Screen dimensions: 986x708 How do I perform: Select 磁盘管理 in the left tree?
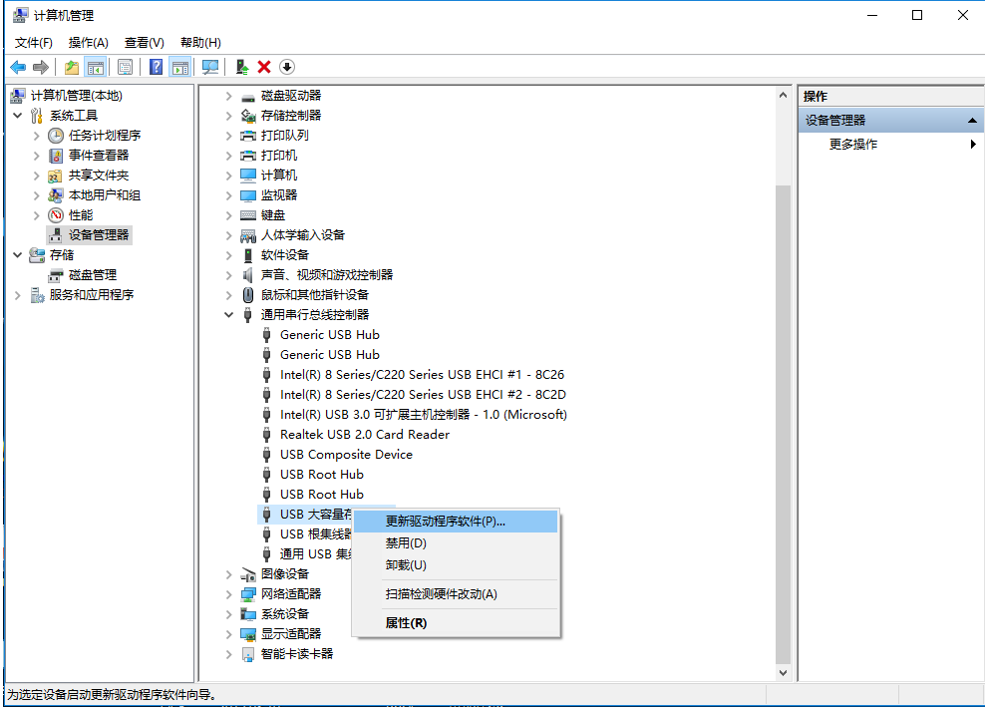tap(92, 275)
